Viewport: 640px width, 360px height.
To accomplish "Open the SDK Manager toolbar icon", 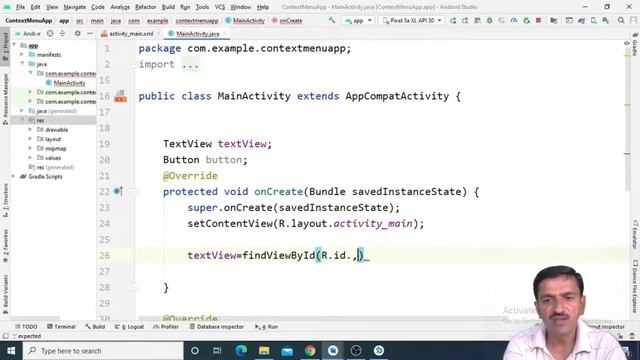I will coord(606,20).
